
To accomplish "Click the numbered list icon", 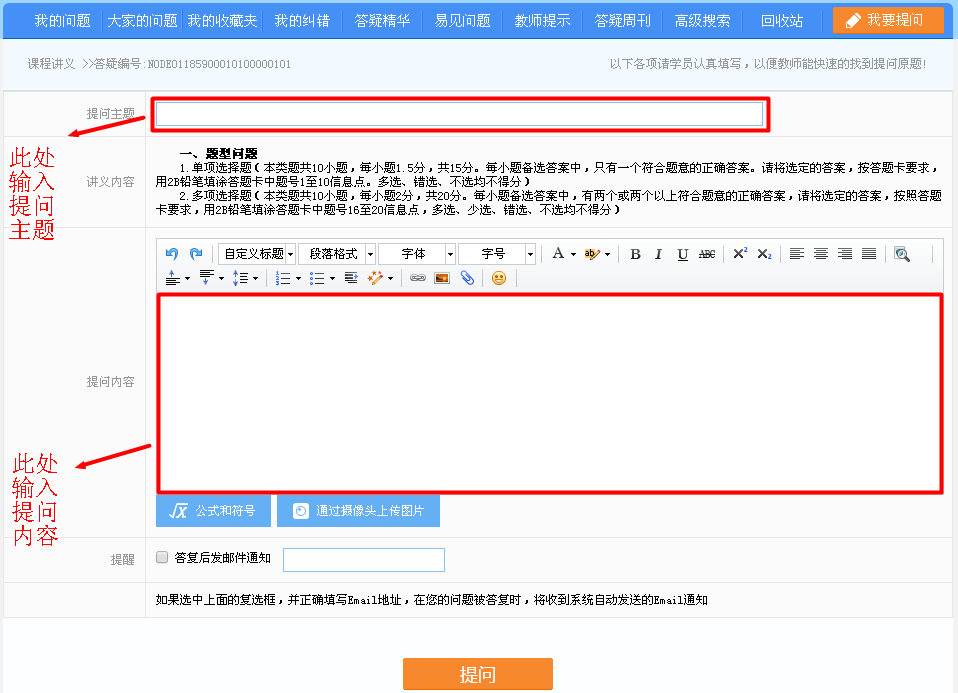I will (283, 277).
